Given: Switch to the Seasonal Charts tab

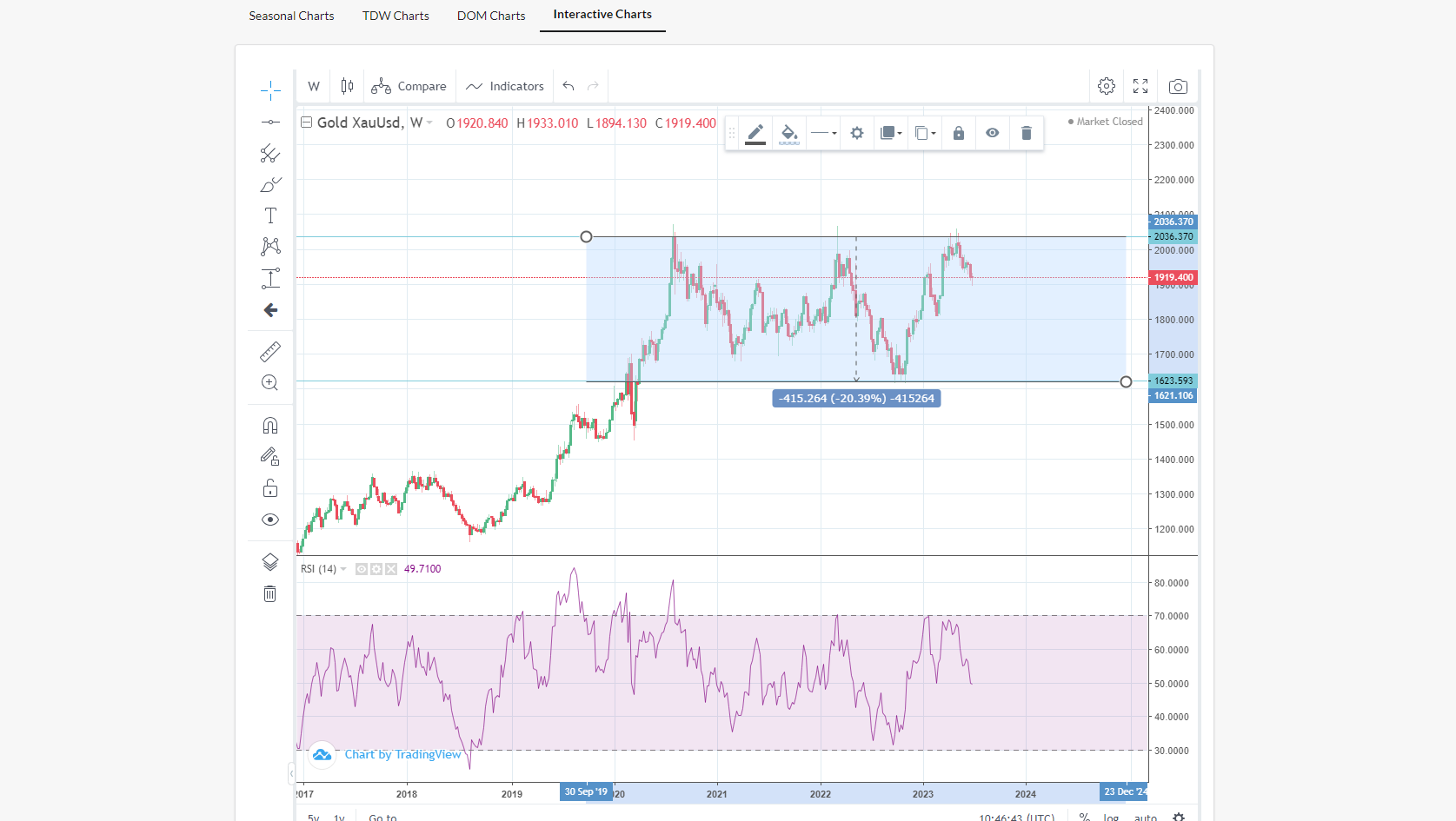Looking at the screenshot, I should point(291,15).
